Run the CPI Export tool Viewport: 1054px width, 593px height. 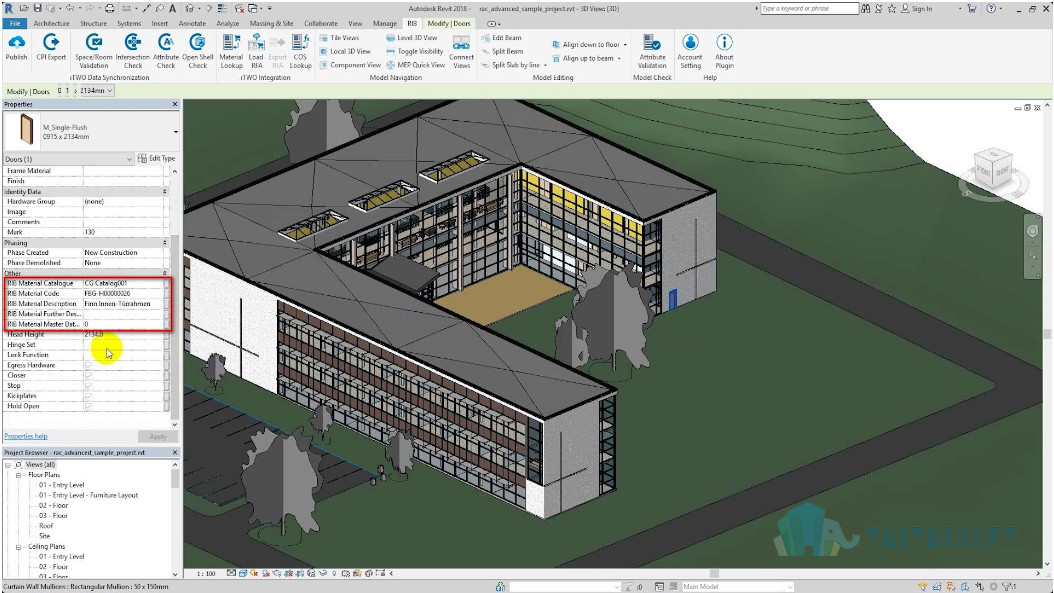pos(51,48)
